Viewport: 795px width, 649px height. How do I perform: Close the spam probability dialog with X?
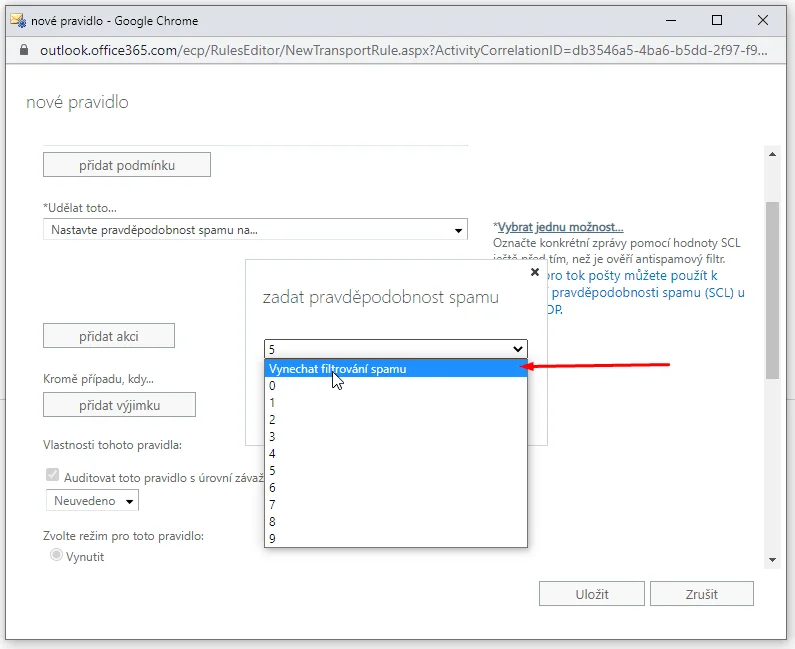(x=534, y=272)
